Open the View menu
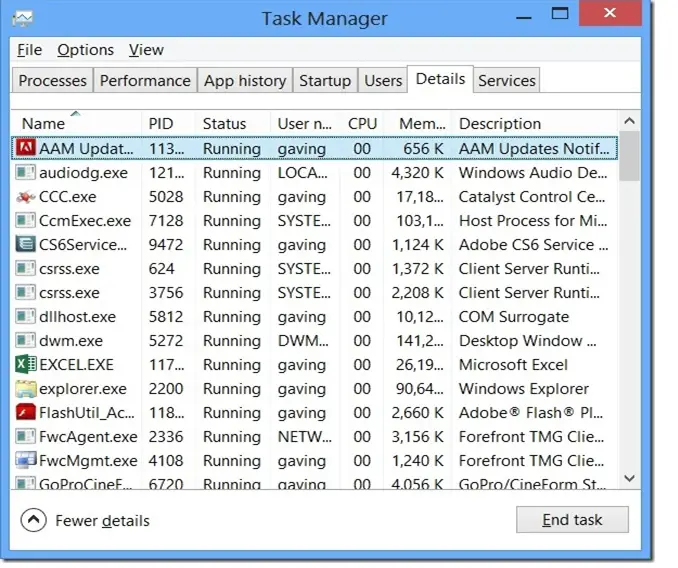678x568 pixels. pyautogui.click(x=146, y=50)
